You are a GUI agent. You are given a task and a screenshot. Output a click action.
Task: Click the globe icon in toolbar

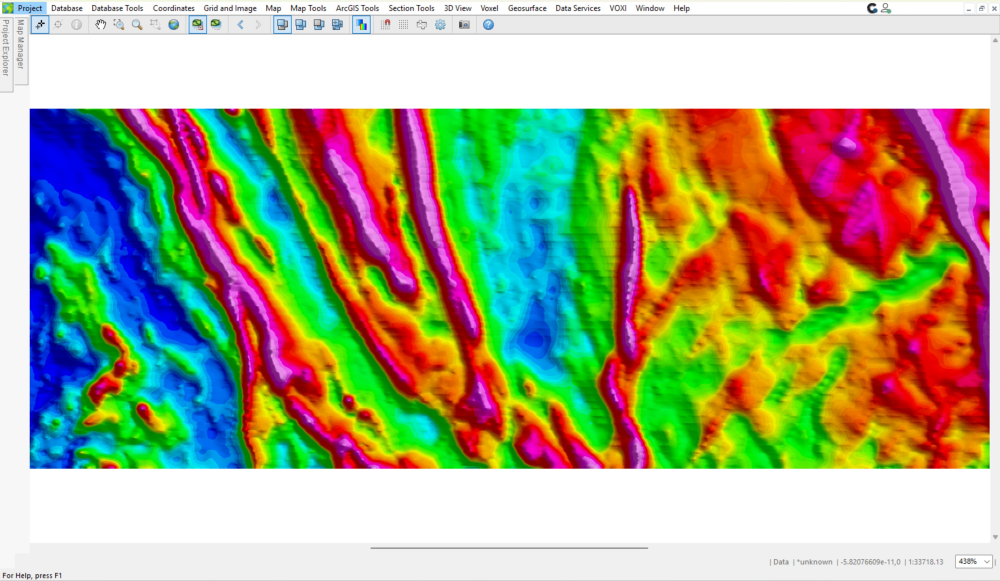[x=173, y=24]
